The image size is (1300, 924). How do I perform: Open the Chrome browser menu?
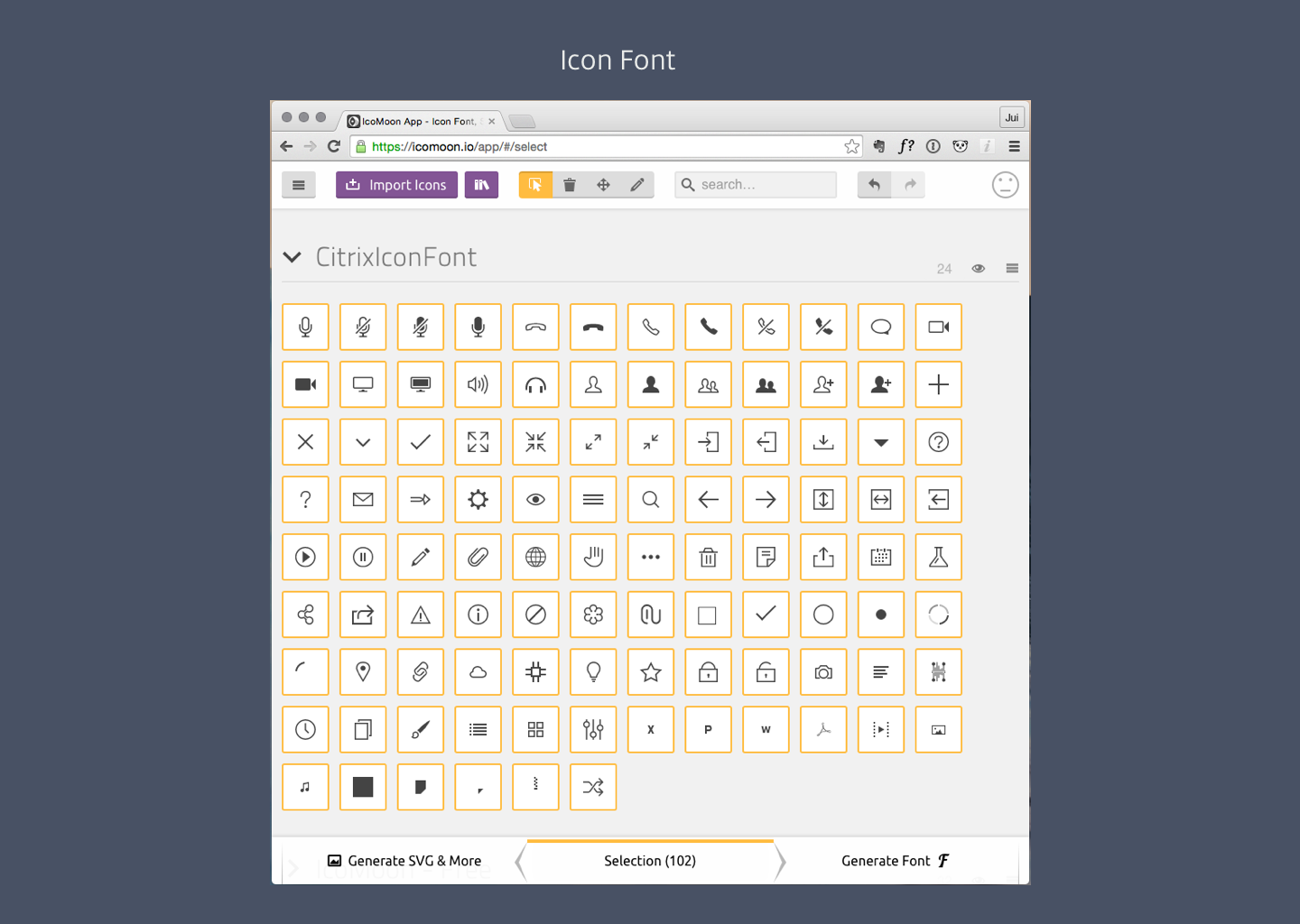click(x=1015, y=146)
